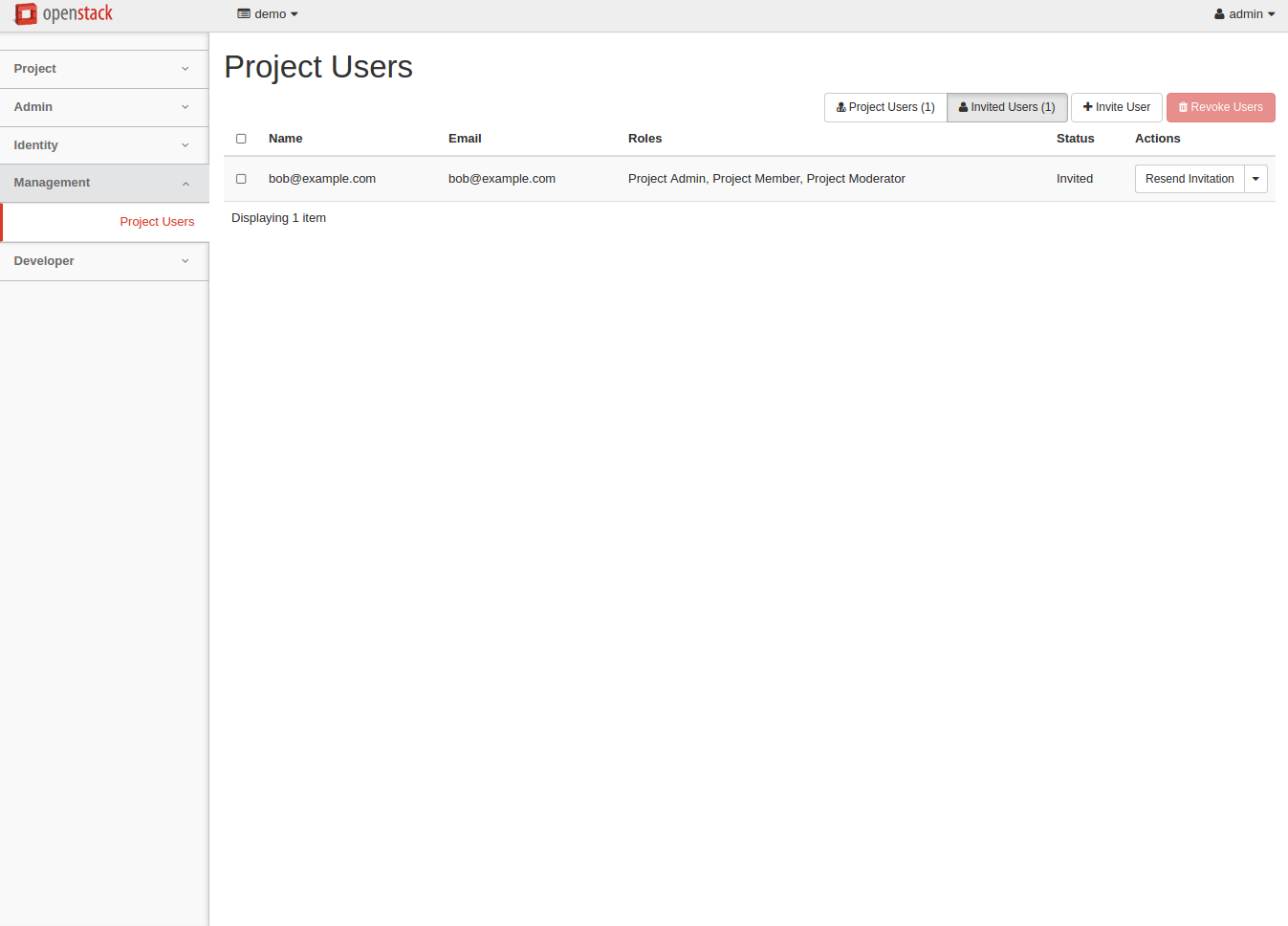Click the OpenStack logo
Image resolution: width=1288 pixels, height=926 pixels.
click(x=64, y=14)
